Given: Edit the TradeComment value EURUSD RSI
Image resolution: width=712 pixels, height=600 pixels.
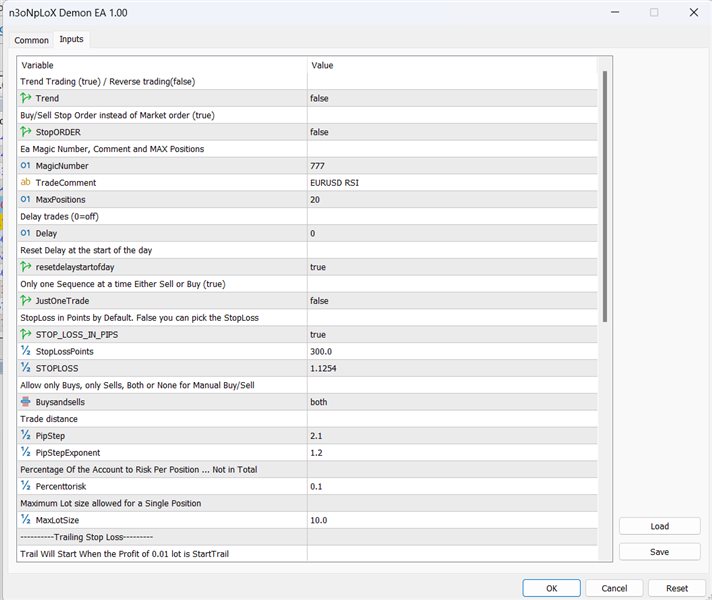Looking at the screenshot, I should 452,183.
